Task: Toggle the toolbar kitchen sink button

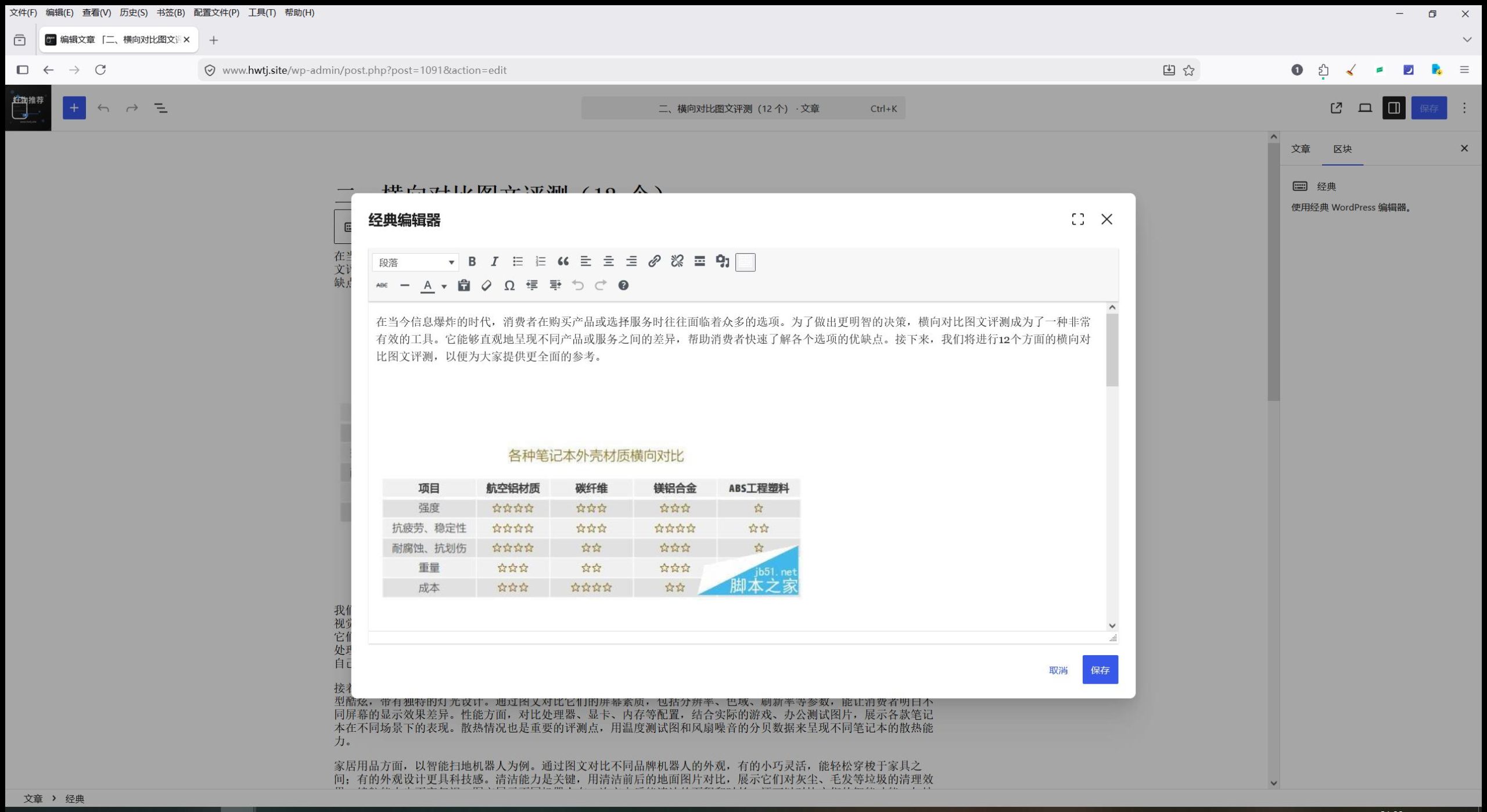Action: coord(745,262)
